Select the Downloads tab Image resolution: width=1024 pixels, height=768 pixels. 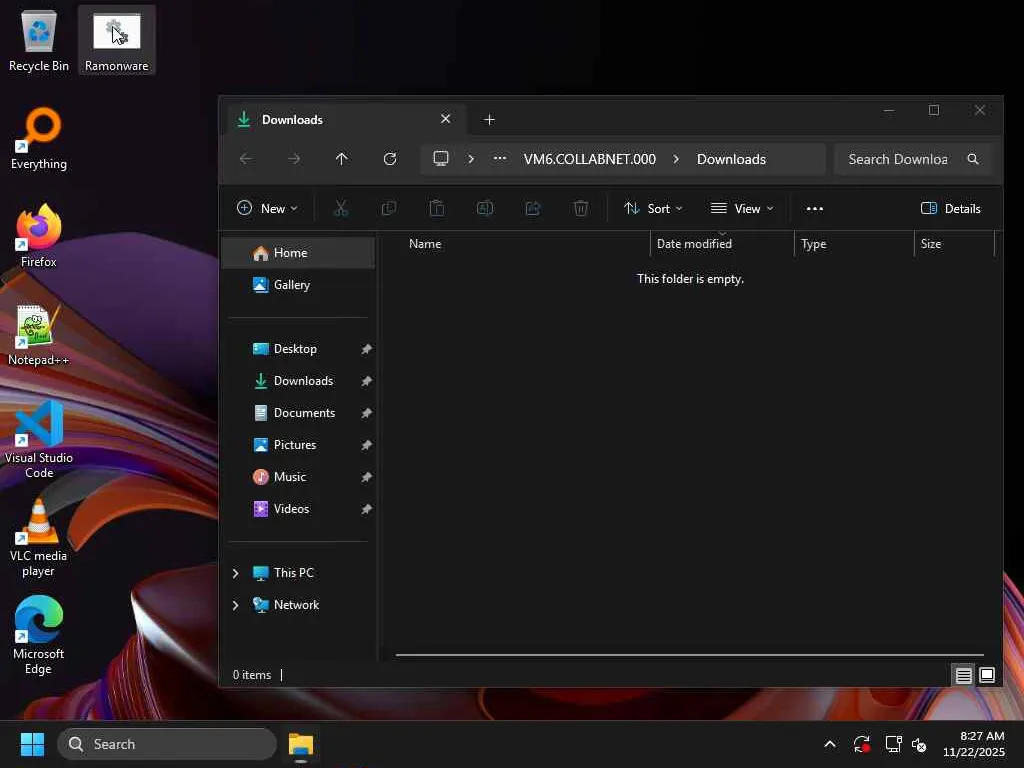click(330, 120)
